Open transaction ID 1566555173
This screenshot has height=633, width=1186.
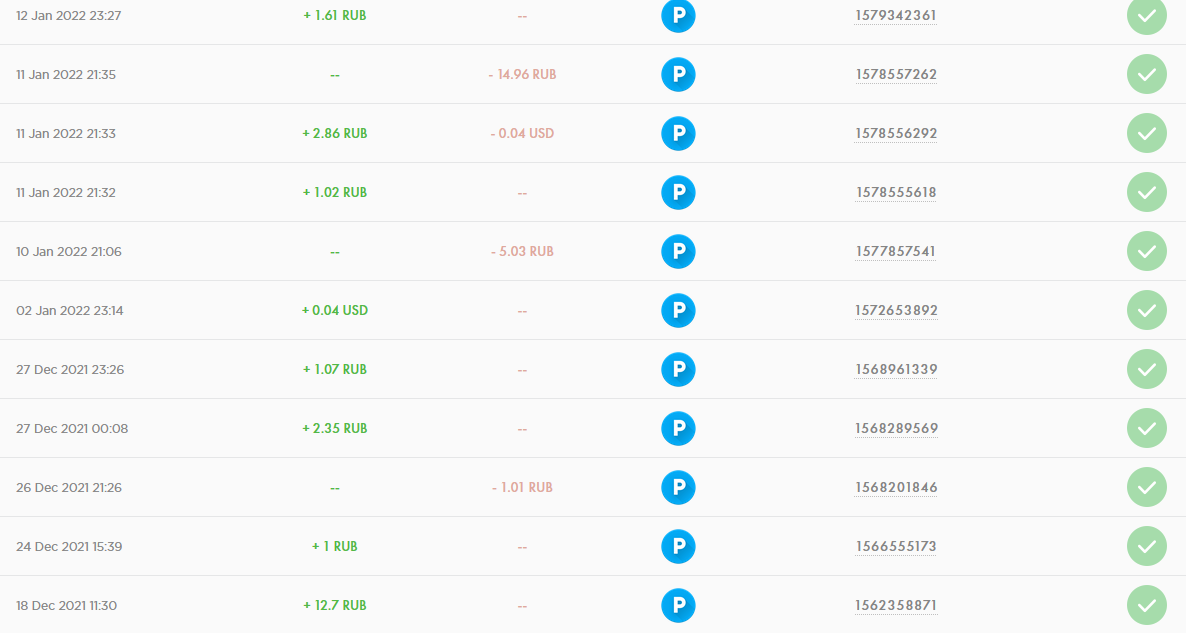pos(896,546)
